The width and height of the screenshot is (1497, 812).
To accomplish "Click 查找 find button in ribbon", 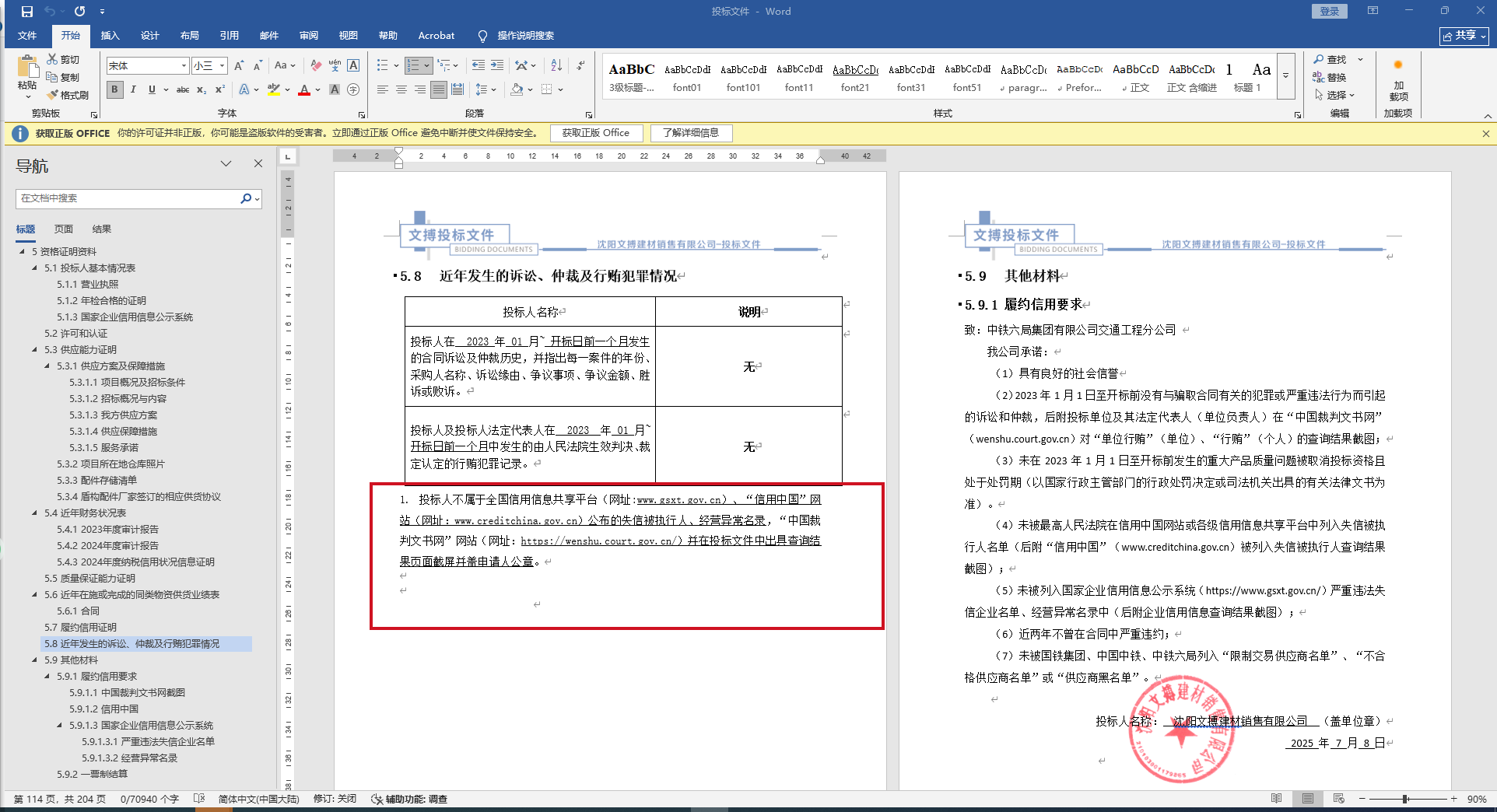I will (1330, 59).
